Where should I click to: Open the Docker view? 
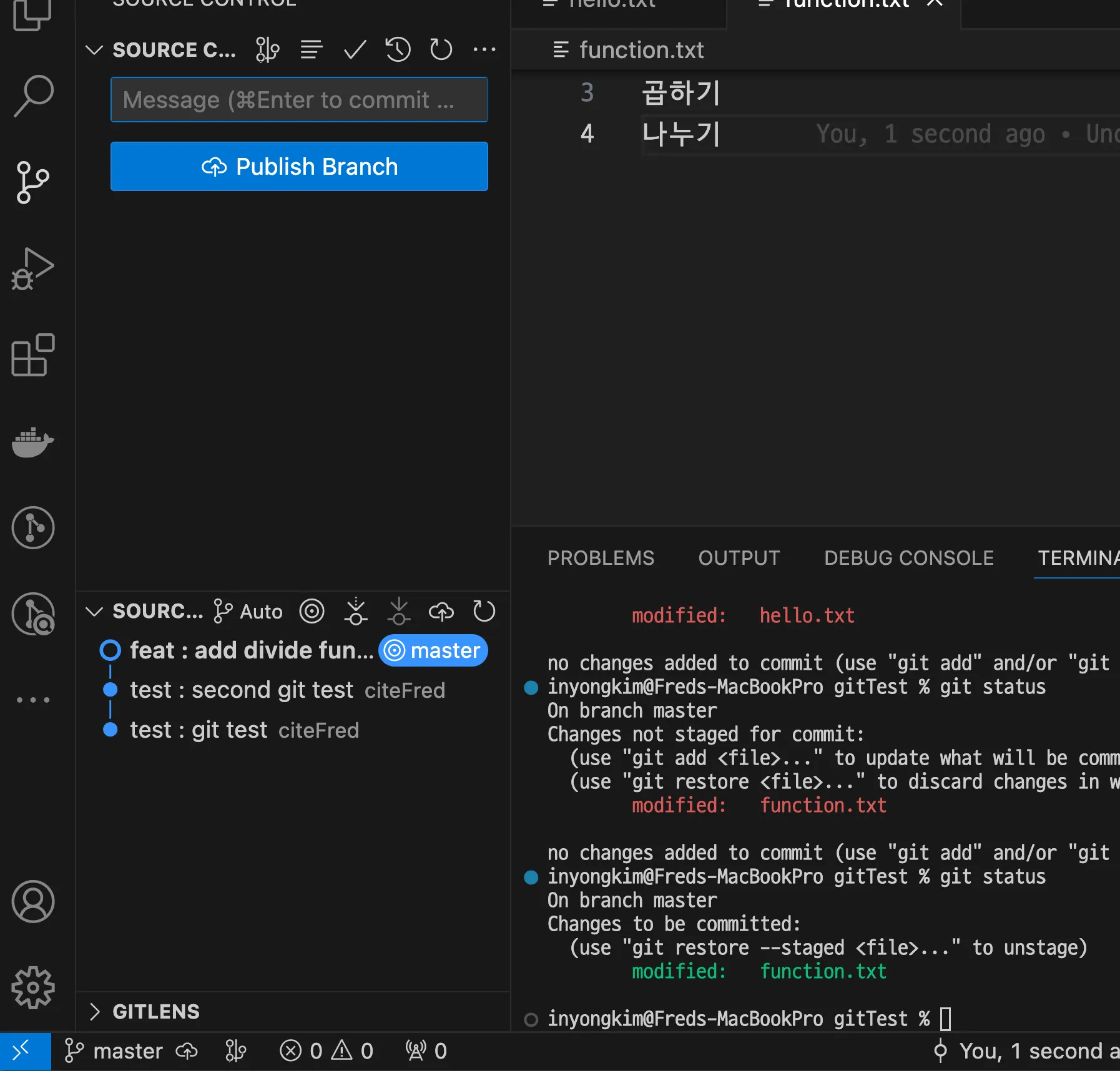click(33, 442)
